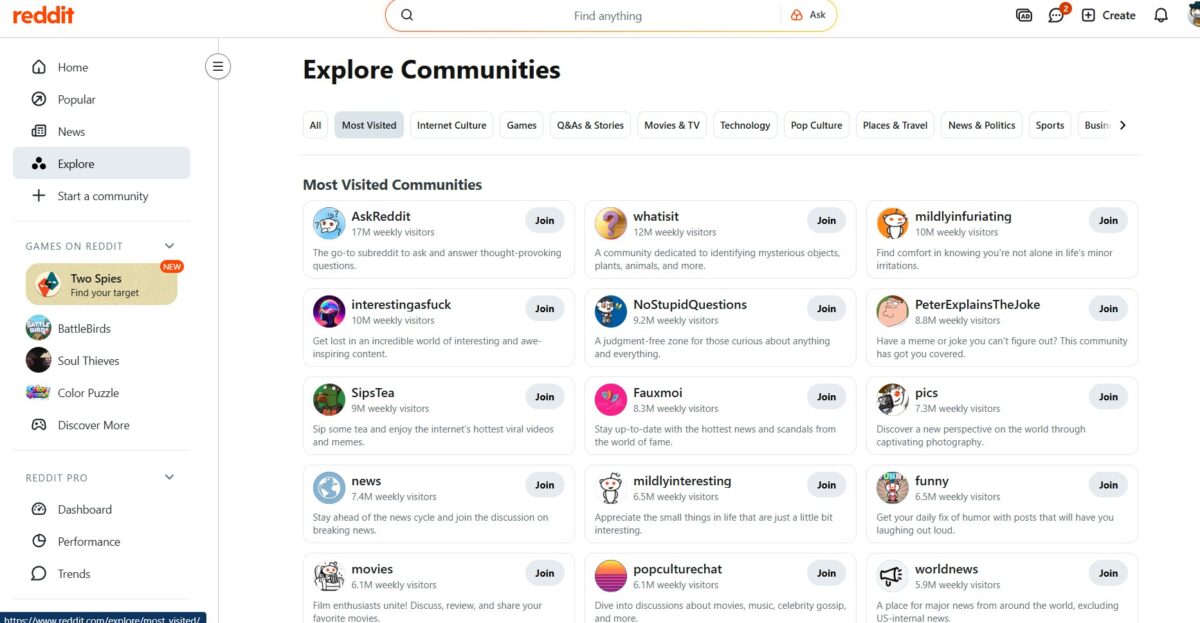The image size is (1200, 623).
Task: Open the Dashboard in Reddit Pro
Action: tap(84, 509)
